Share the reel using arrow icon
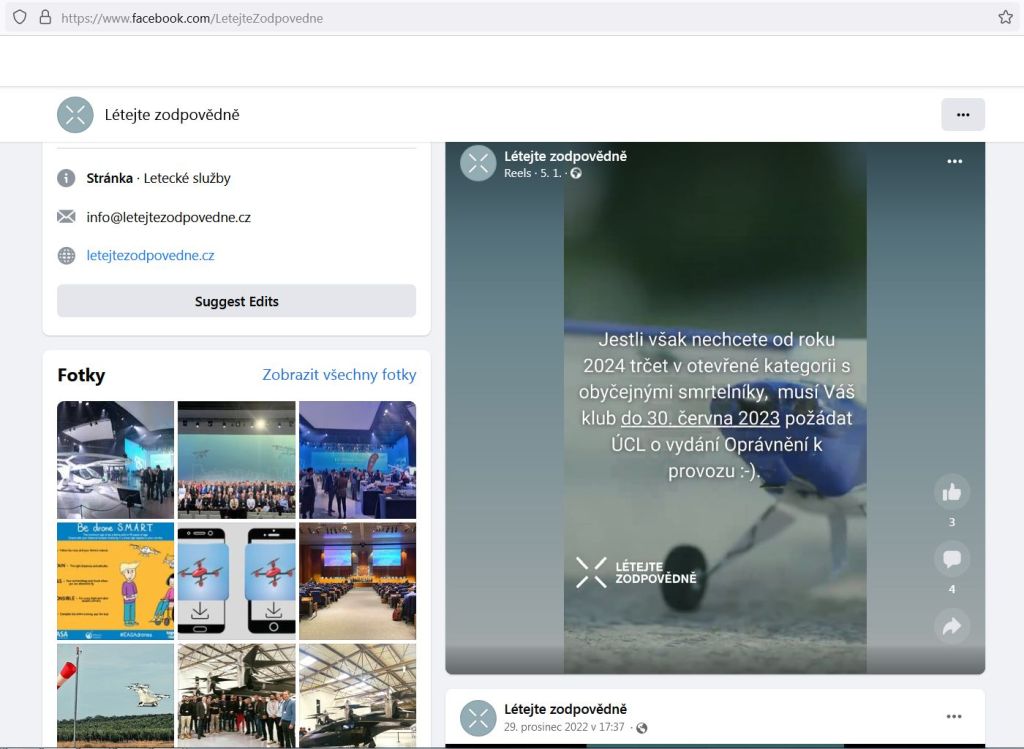The image size is (1024, 749). click(951, 626)
